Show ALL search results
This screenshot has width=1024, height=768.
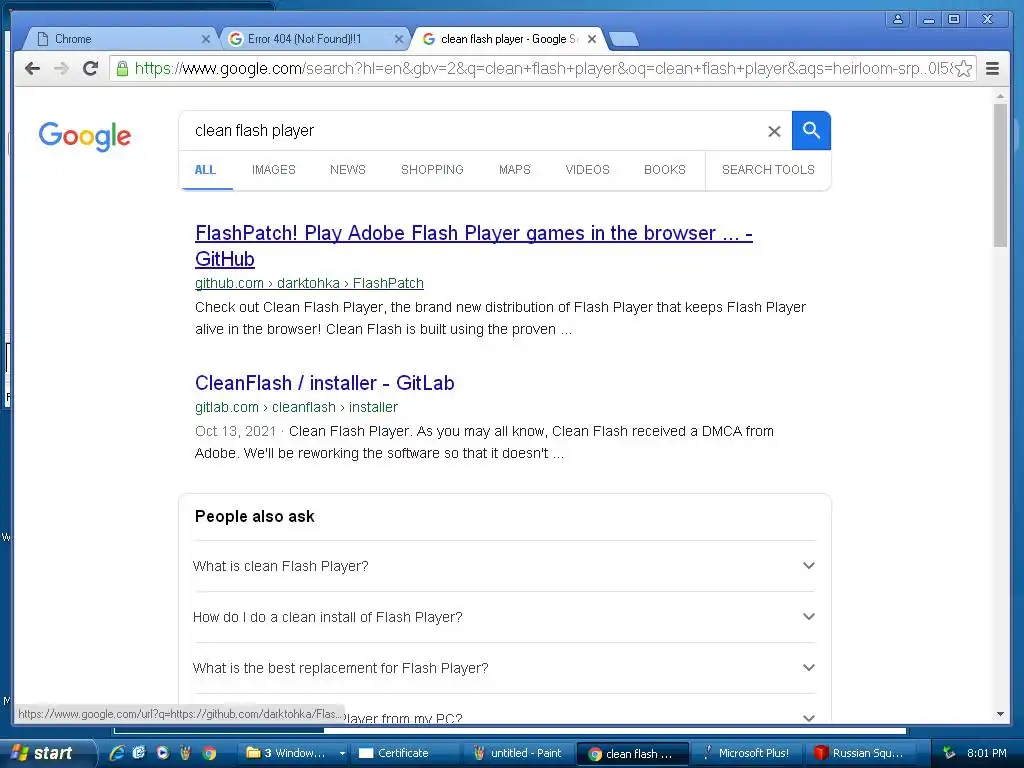click(x=205, y=170)
